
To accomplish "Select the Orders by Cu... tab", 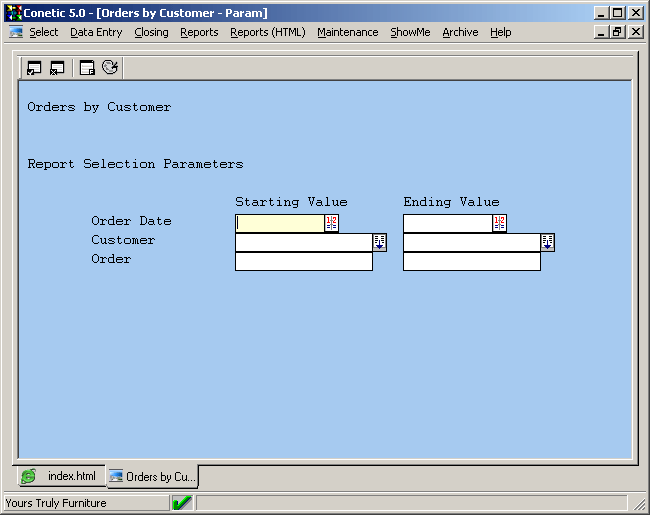I will [x=153, y=476].
